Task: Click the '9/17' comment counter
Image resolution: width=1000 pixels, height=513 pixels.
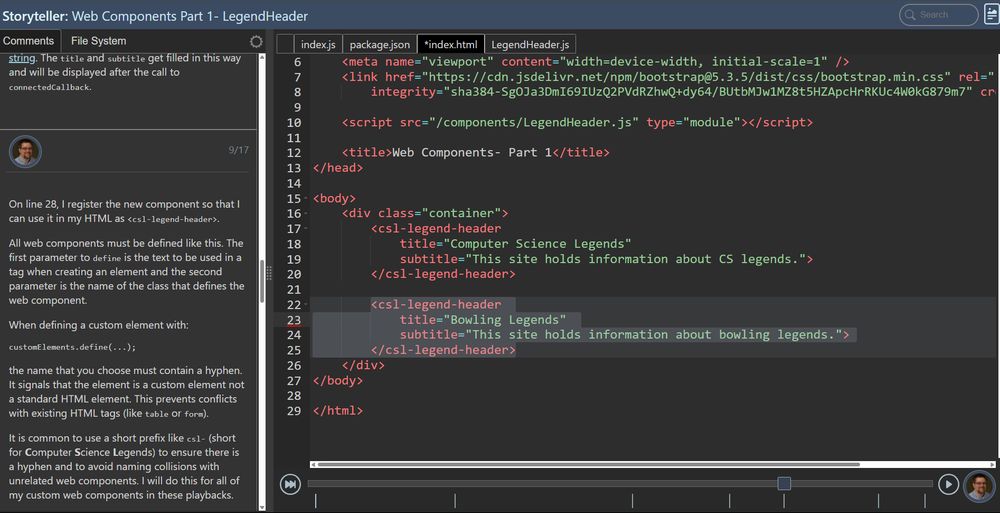Action: (x=239, y=150)
